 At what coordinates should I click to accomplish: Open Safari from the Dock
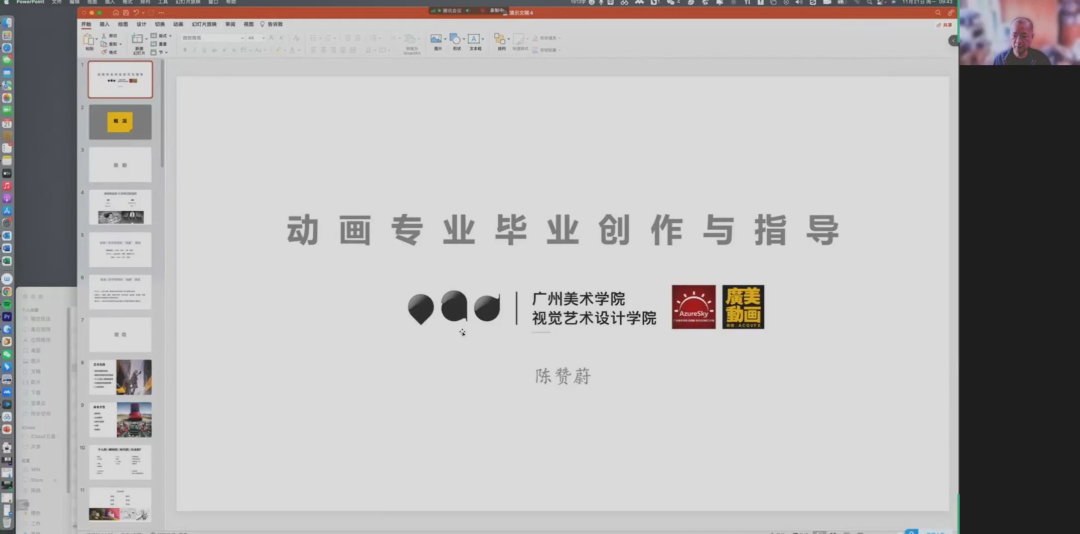coord(7,48)
